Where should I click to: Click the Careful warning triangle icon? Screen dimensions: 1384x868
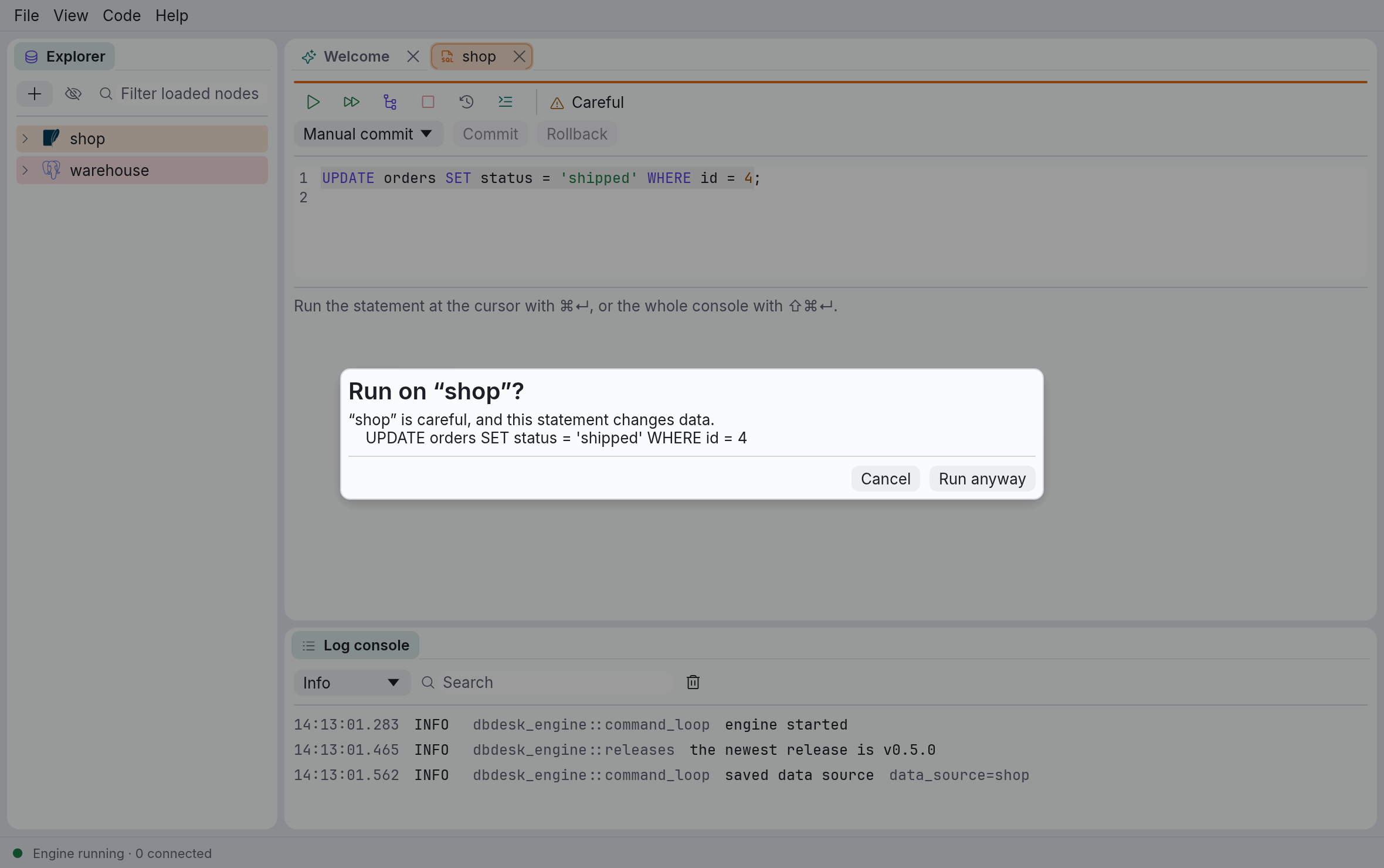pyautogui.click(x=557, y=103)
